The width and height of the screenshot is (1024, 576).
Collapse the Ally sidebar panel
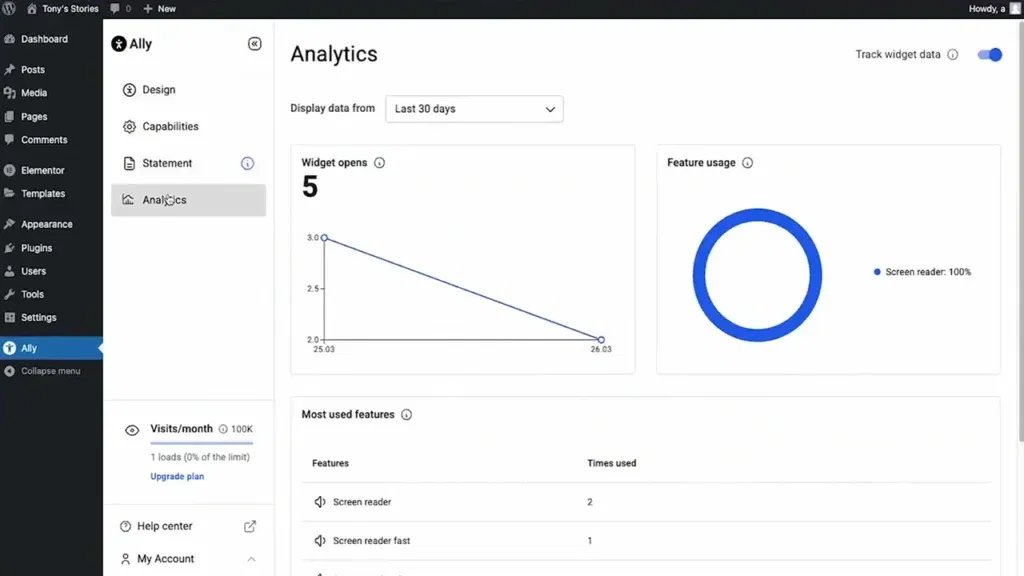point(254,44)
